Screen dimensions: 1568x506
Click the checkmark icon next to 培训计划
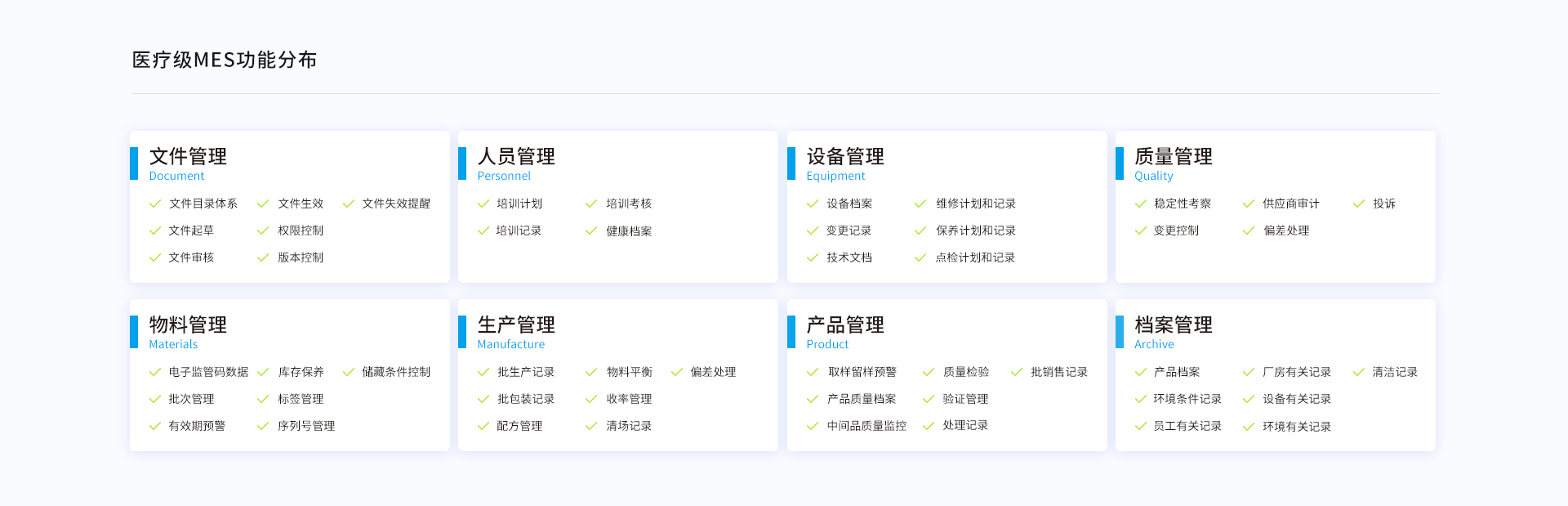coord(483,204)
